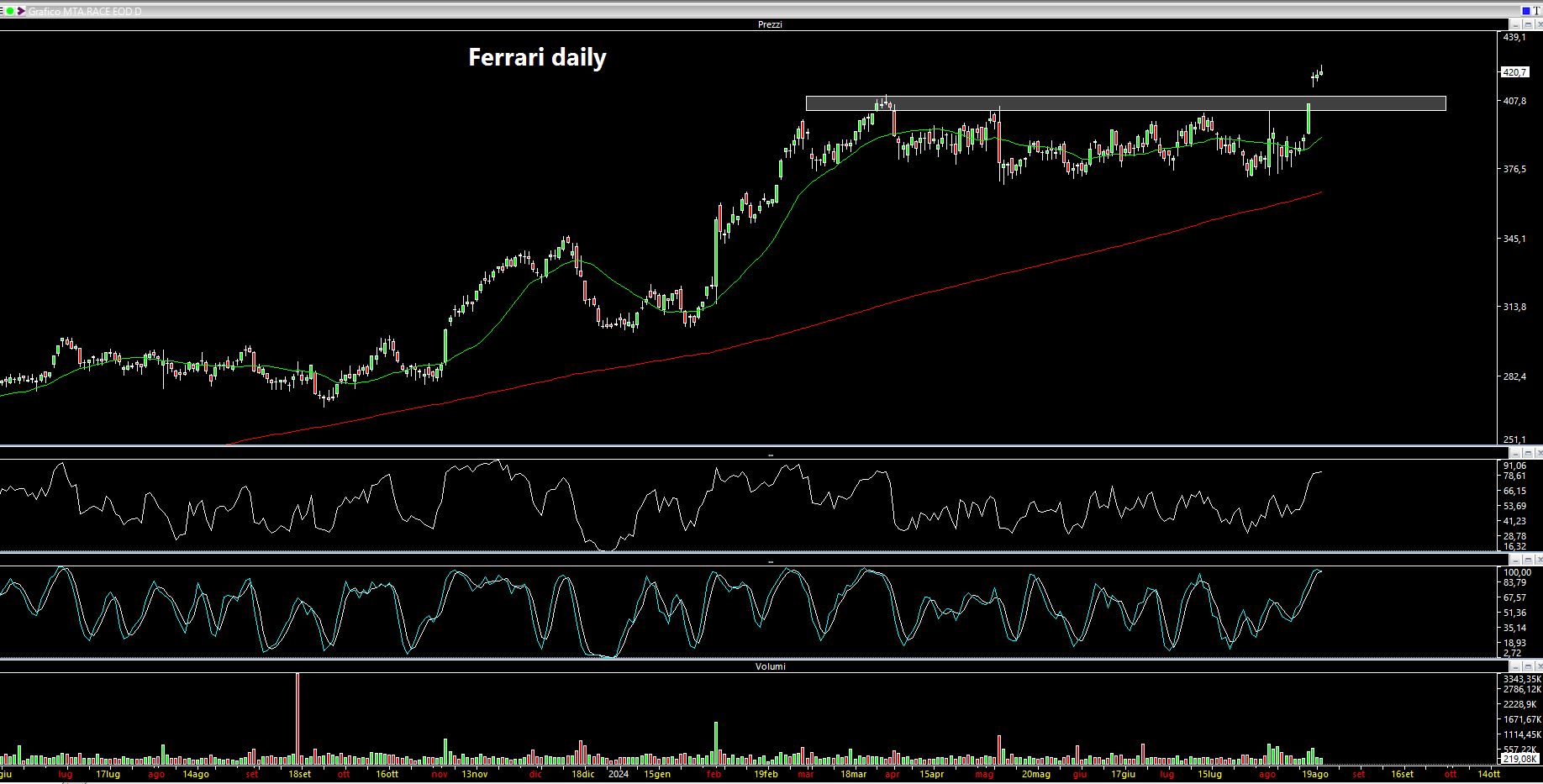This screenshot has width=1543, height=784.
Task: Click the 91,06 oscillator scale value
Action: point(1514,466)
